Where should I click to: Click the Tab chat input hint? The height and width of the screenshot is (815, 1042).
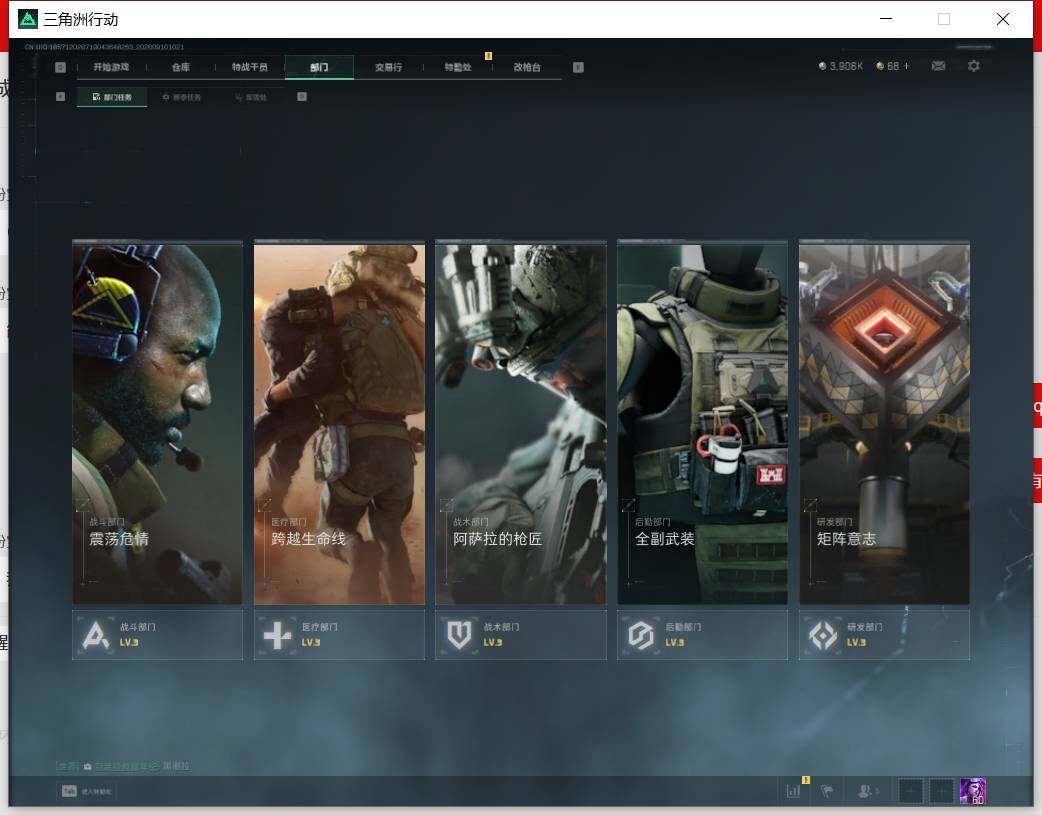pyautogui.click(x=86, y=791)
